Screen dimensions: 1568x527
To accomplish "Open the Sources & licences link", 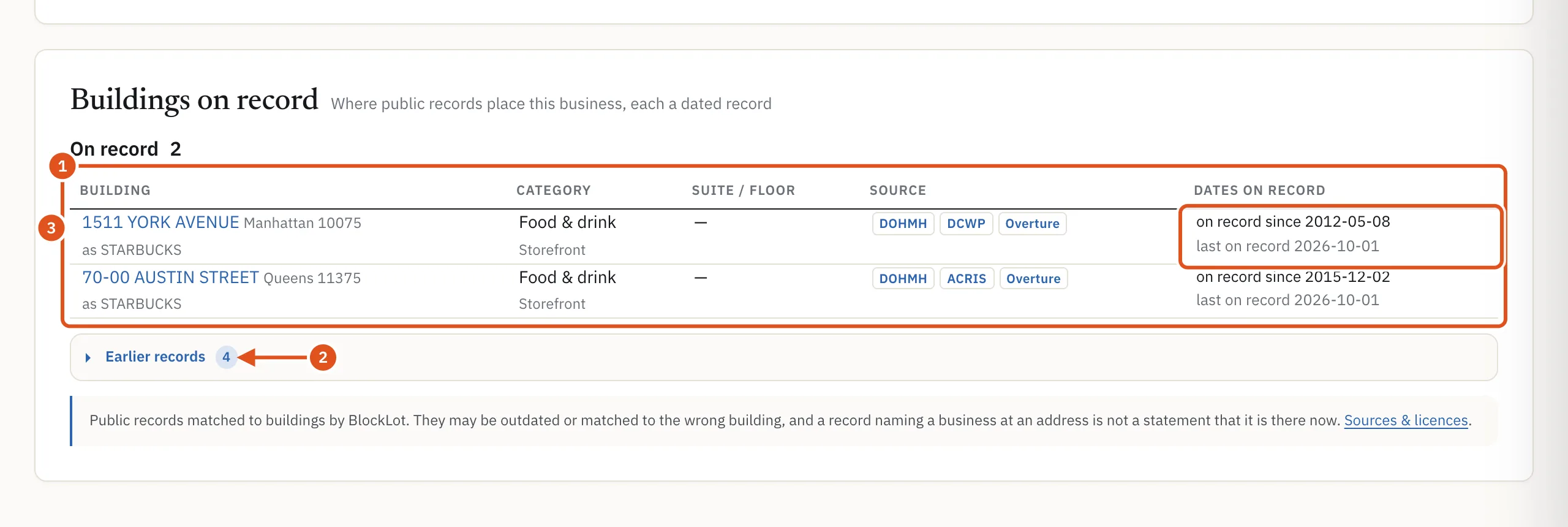I will pyautogui.click(x=1406, y=420).
